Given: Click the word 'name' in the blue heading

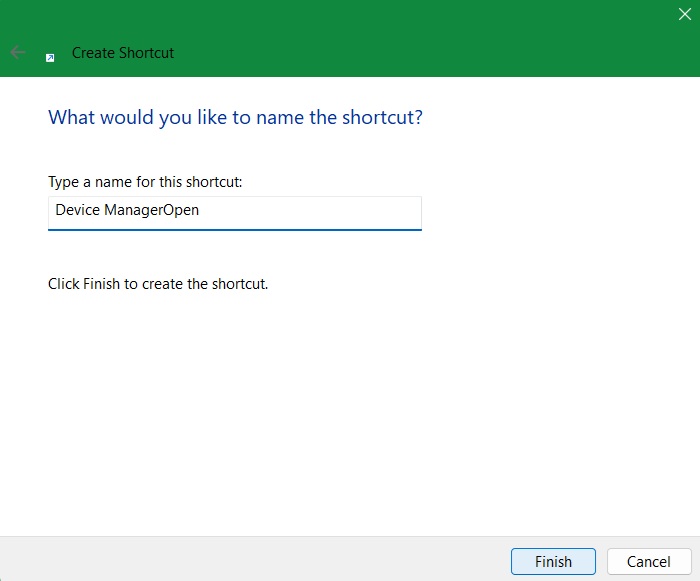Looking at the screenshot, I should pyautogui.click(x=280, y=118).
